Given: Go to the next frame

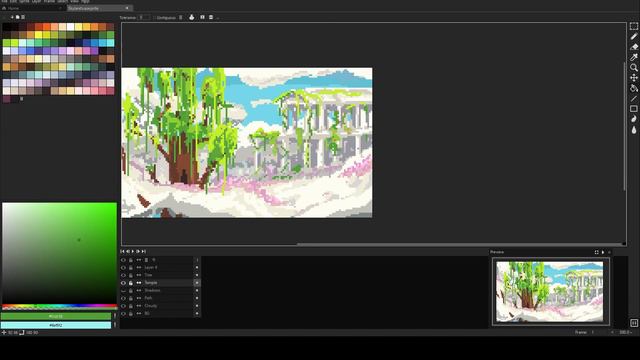Looking at the screenshot, I should coord(138,251).
